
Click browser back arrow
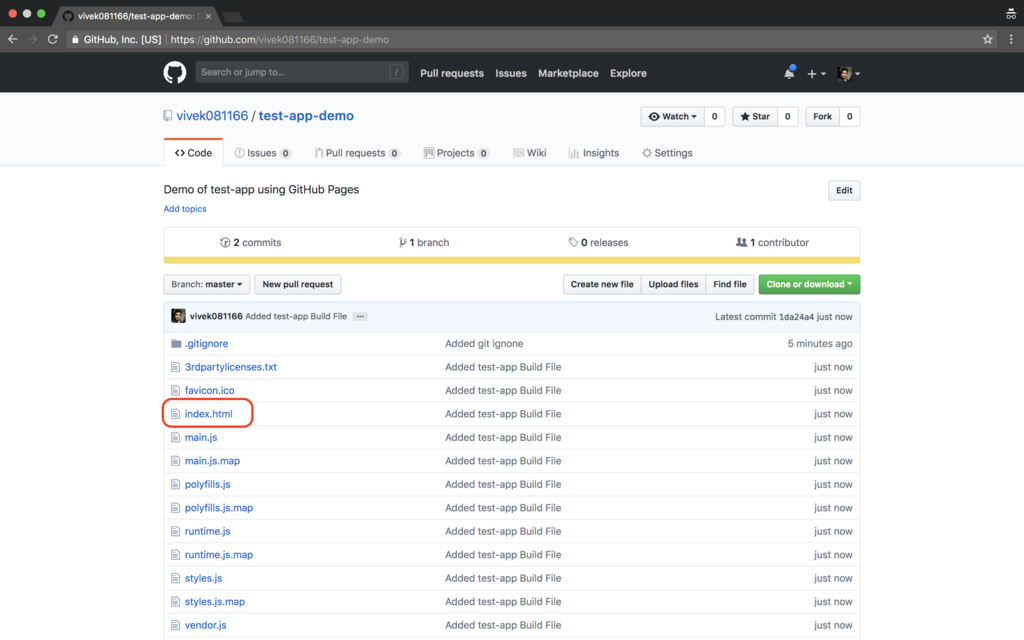click(12, 39)
